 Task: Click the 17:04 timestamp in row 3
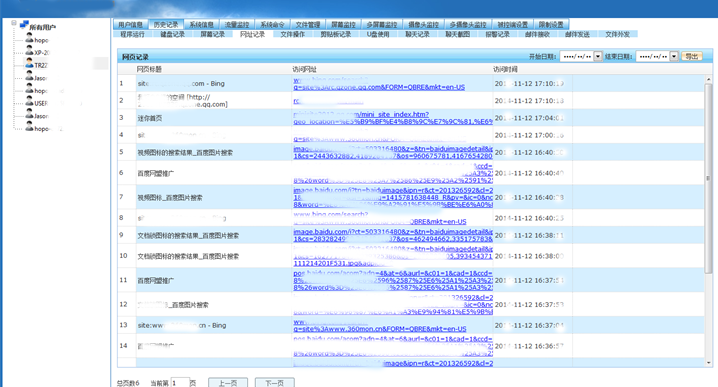click(x=529, y=118)
